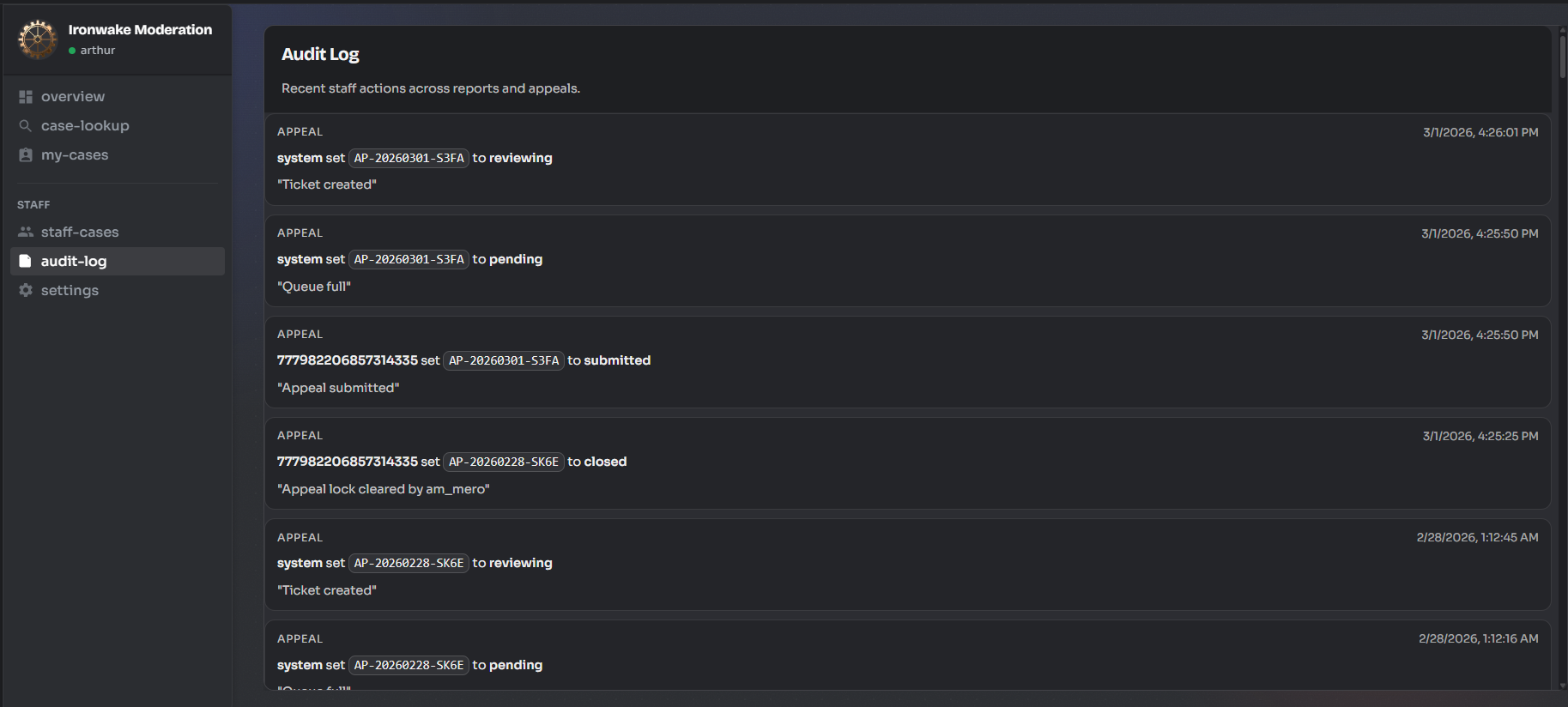The image size is (1568, 707).
Task: Select the "Queue full" 4:25:50 PM log entry
Action: (907, 261)
